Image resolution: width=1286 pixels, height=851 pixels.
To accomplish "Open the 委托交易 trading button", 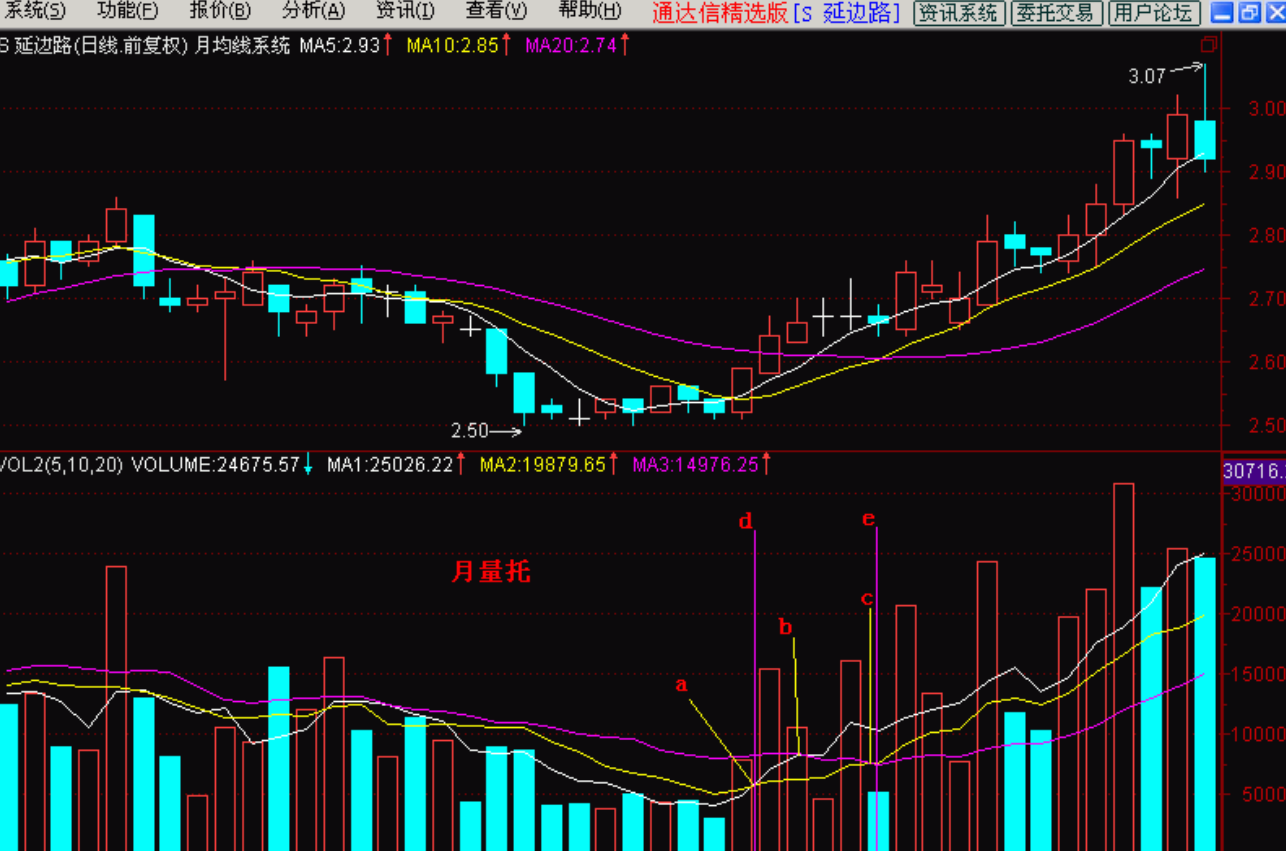I will pos(1057,13).
